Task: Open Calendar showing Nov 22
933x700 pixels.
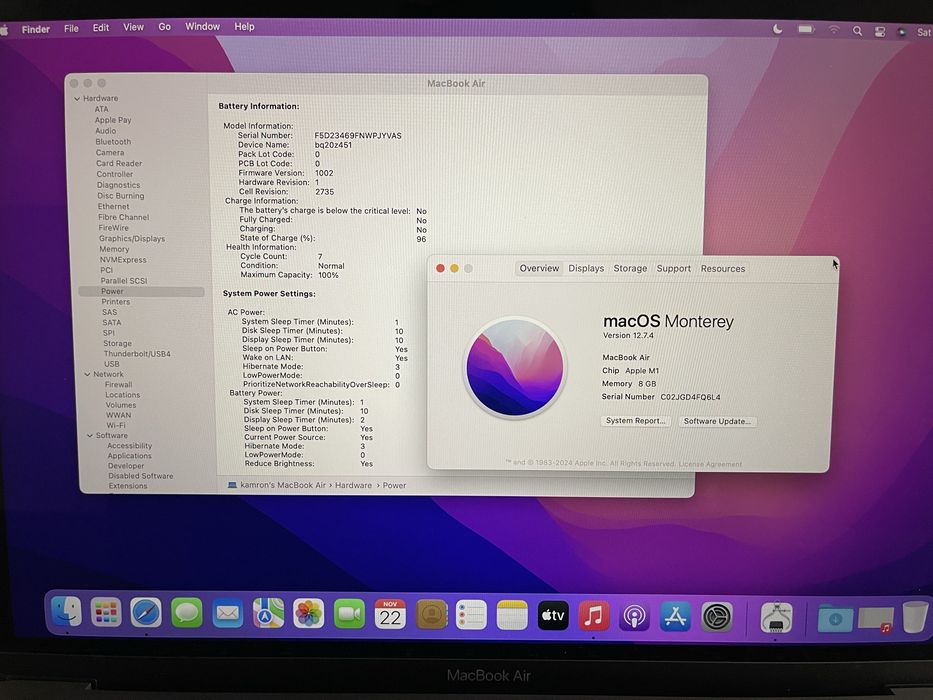Action: 390,614
